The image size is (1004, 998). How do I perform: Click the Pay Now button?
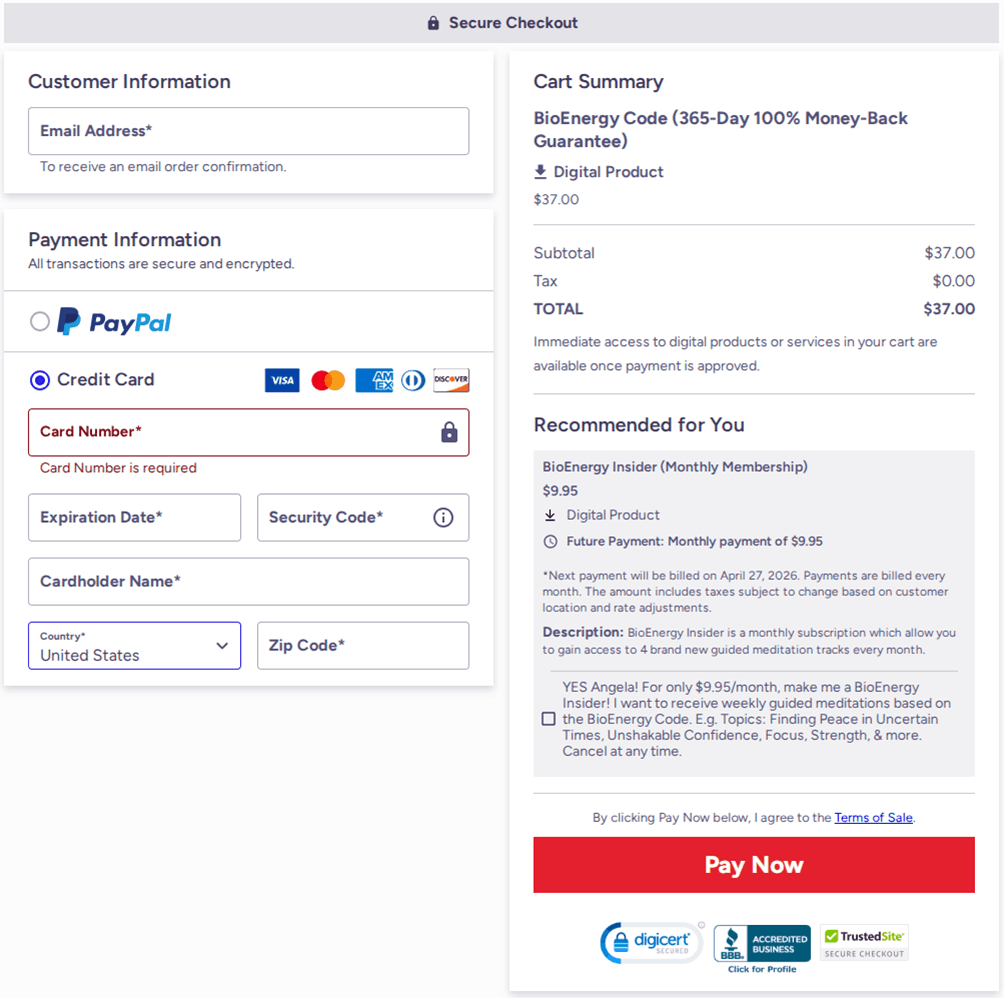pyautogui.click(x=753, y=864)
